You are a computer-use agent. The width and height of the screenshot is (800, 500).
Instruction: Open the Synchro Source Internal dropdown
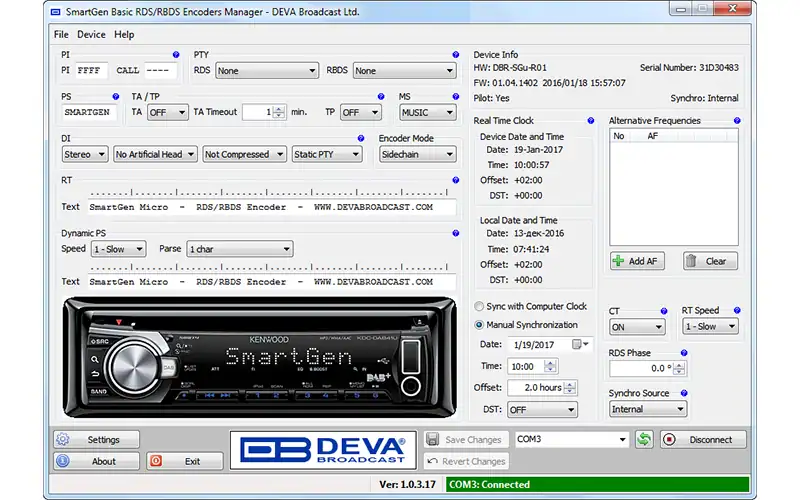[x=647, y=409]
